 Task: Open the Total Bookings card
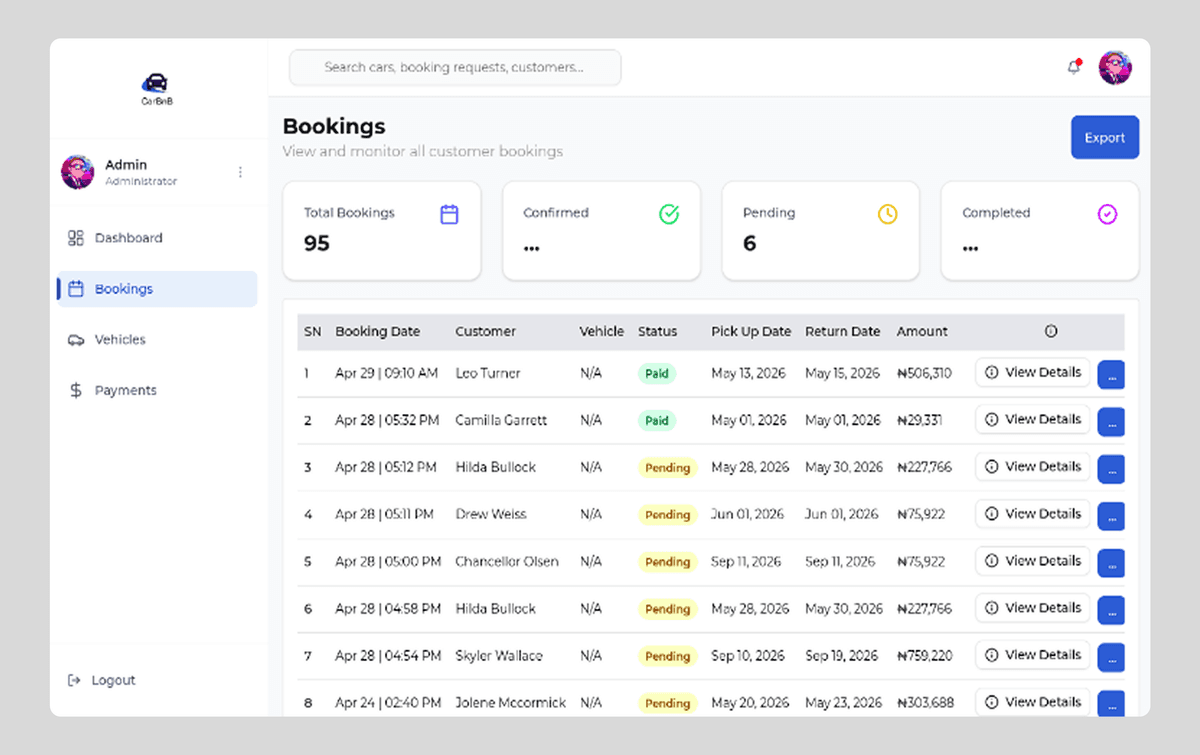382,231
